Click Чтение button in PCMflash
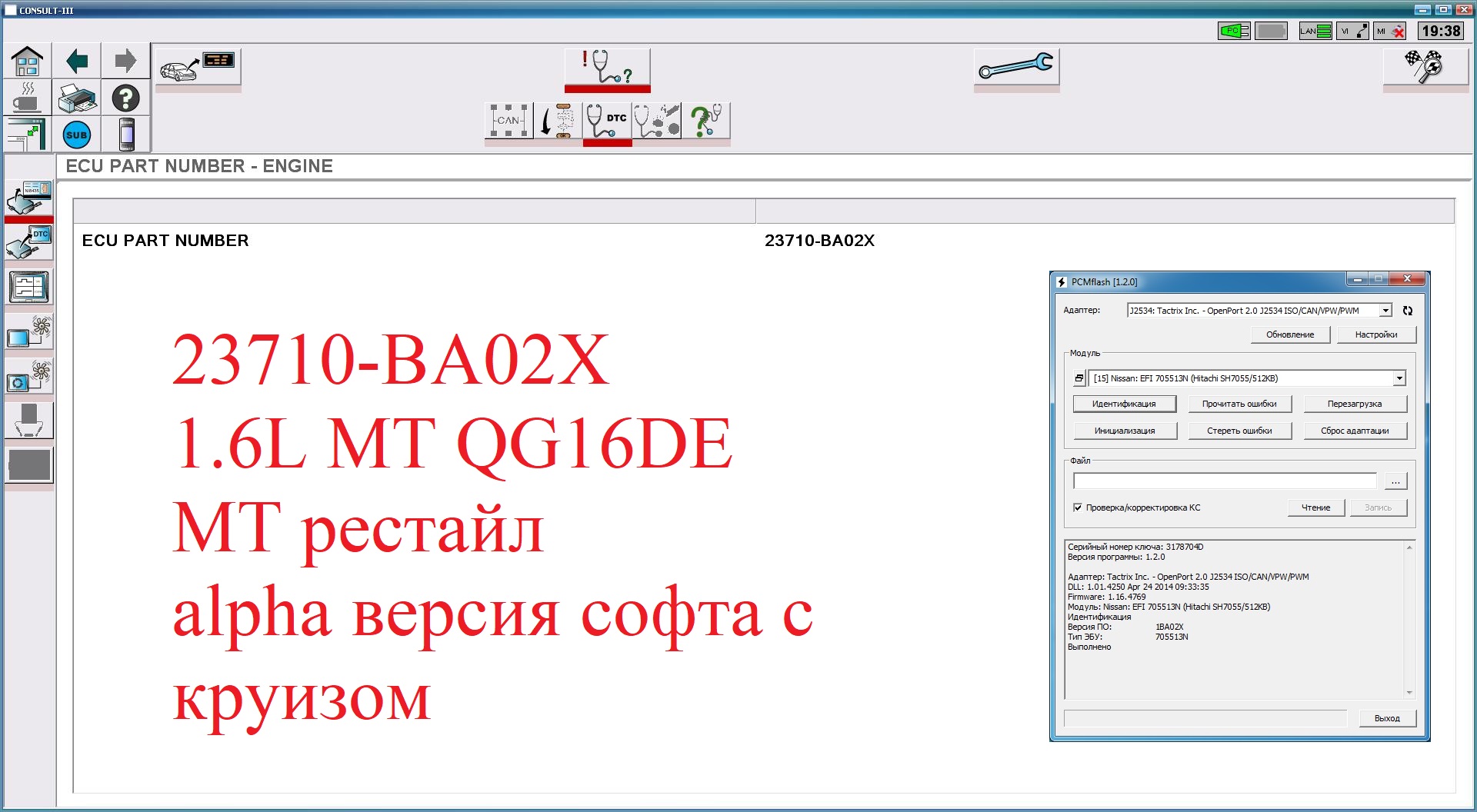Viewport: 1477px width, 812px height. tap(1316, 507)
